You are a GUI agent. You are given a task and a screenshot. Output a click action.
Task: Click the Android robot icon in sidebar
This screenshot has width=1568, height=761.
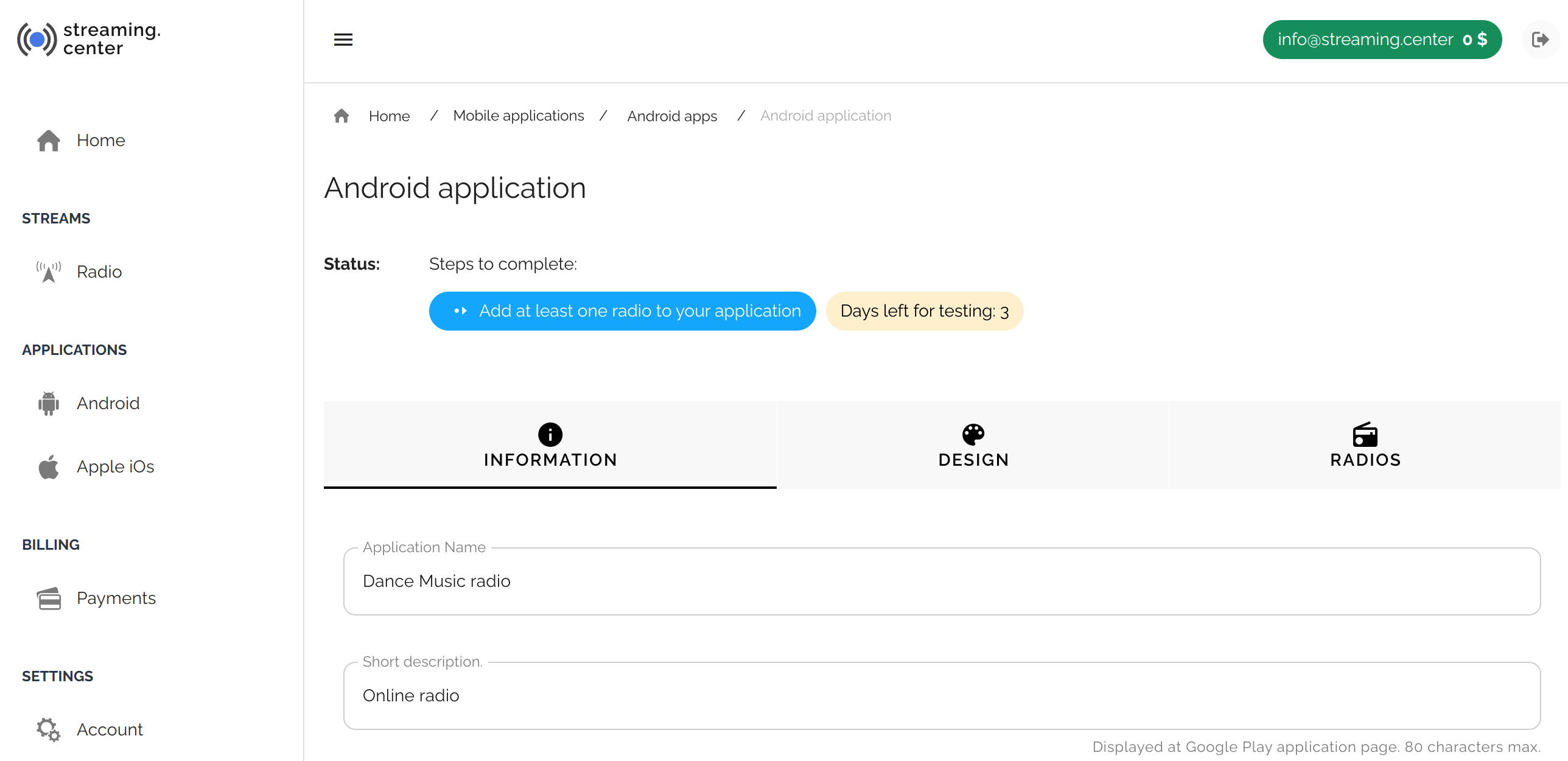(49, 403)
